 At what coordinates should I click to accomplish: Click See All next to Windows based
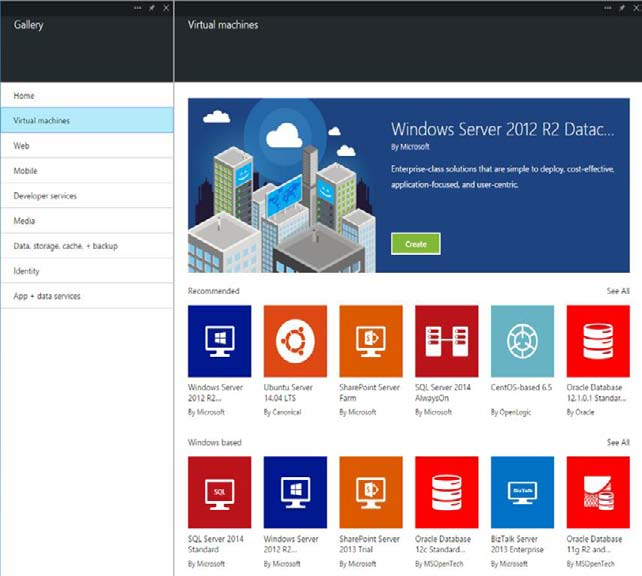pos(617,442)
